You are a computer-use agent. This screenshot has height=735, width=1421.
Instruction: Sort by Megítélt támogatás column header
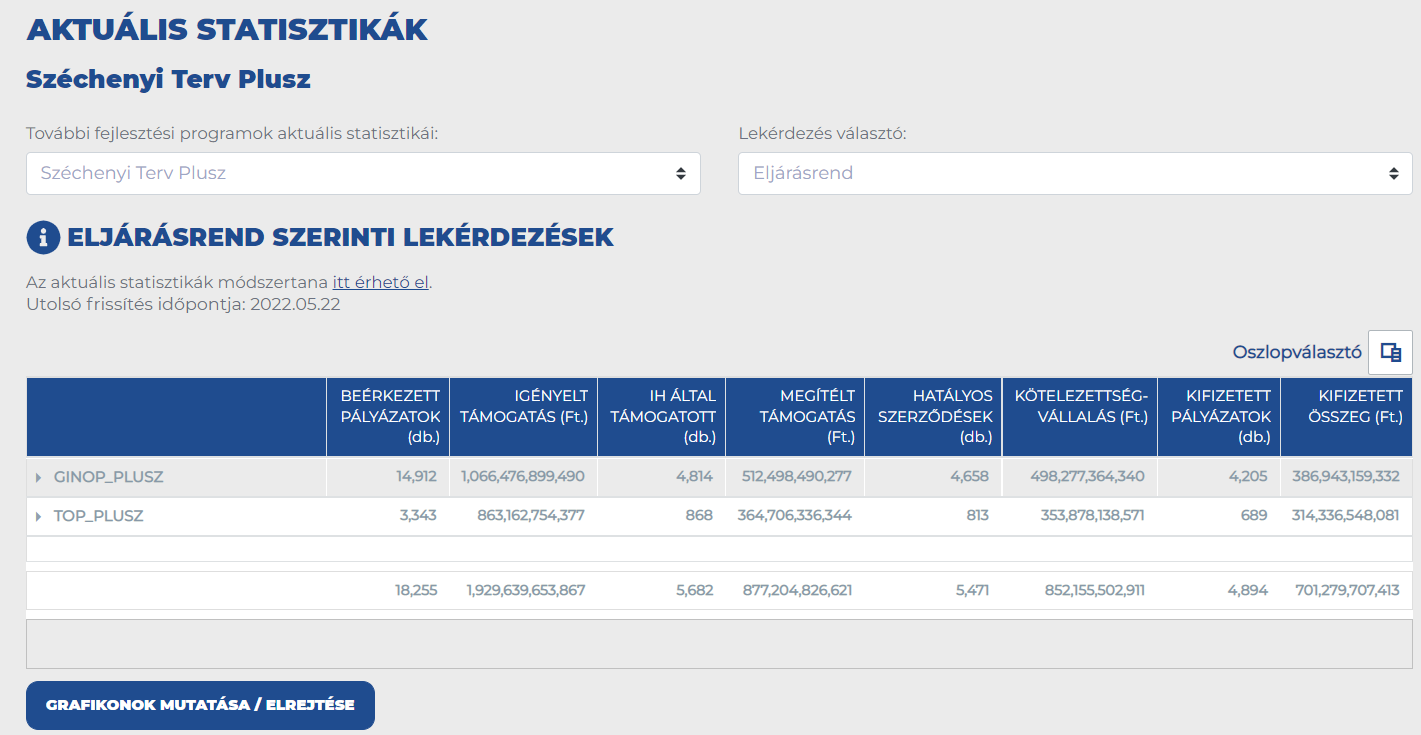pos(795,417)
